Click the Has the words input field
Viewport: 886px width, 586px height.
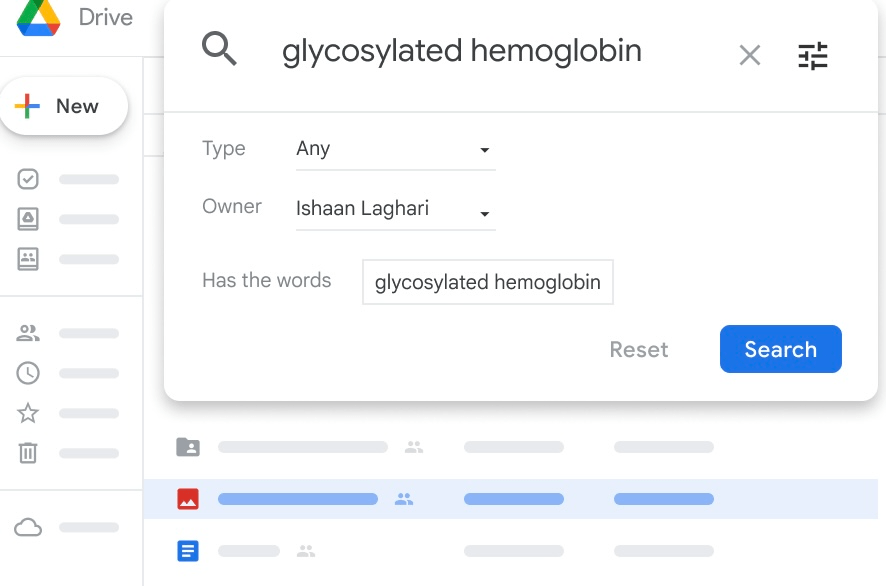tap(488, 282)
